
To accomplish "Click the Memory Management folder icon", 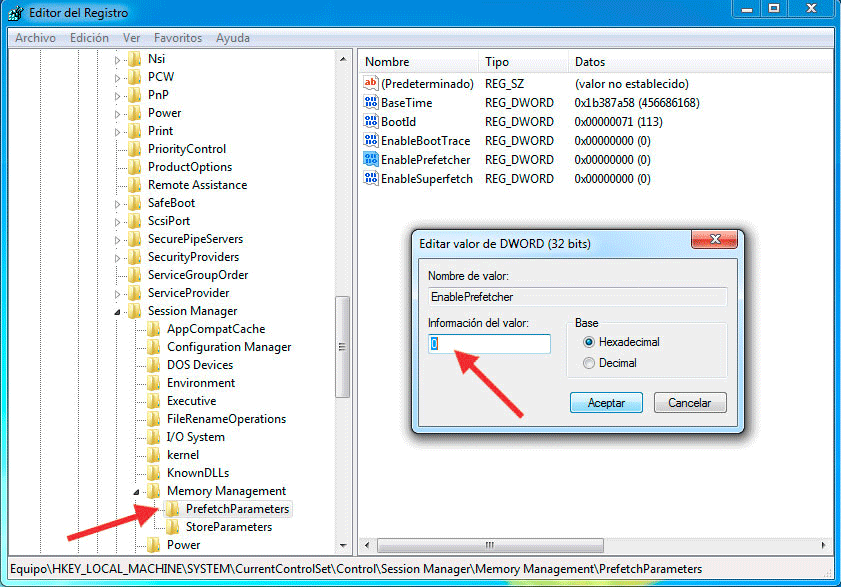I will (x=154, y=490).
